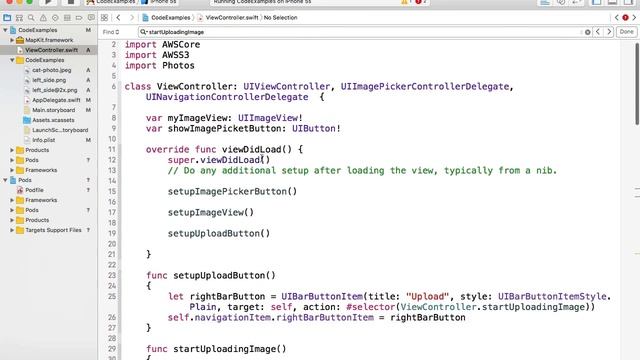Jump to next issue arrow
Screen dimensions: 640x360
(x=634, y=18)
